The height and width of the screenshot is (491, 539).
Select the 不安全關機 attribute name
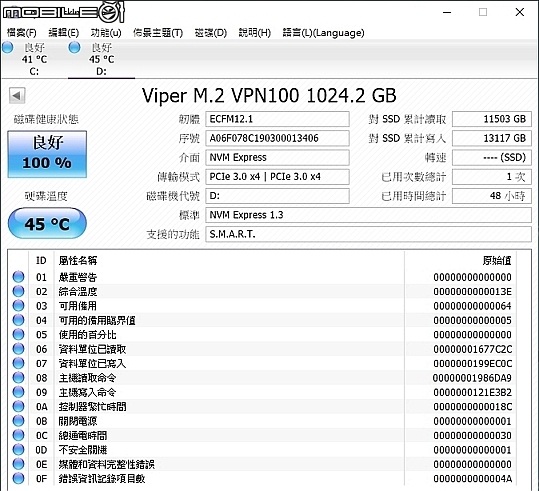(x=82, y=450)
